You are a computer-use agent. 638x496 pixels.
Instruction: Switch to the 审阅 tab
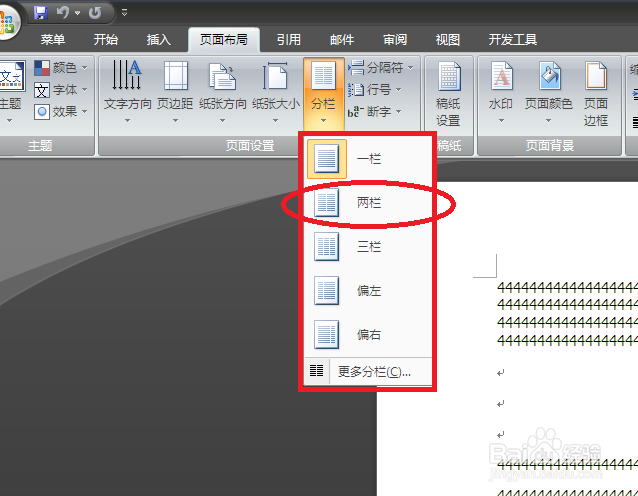coord(395,39)
